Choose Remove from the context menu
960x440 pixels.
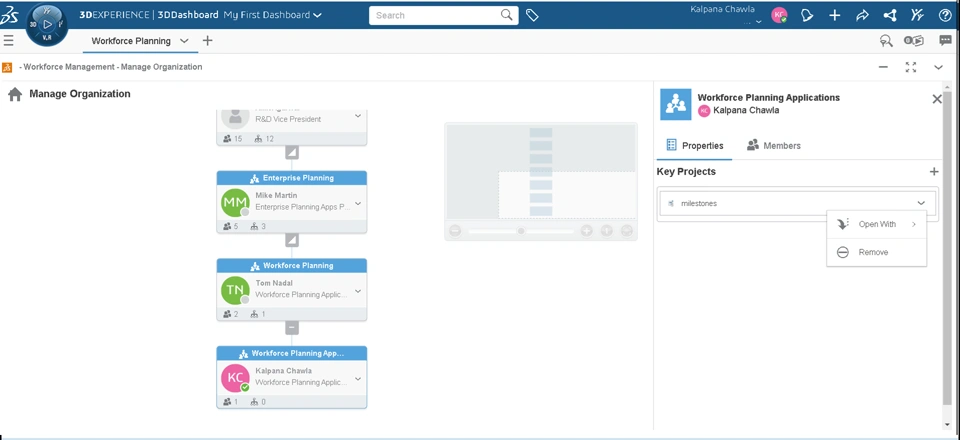tap(877, 252)
